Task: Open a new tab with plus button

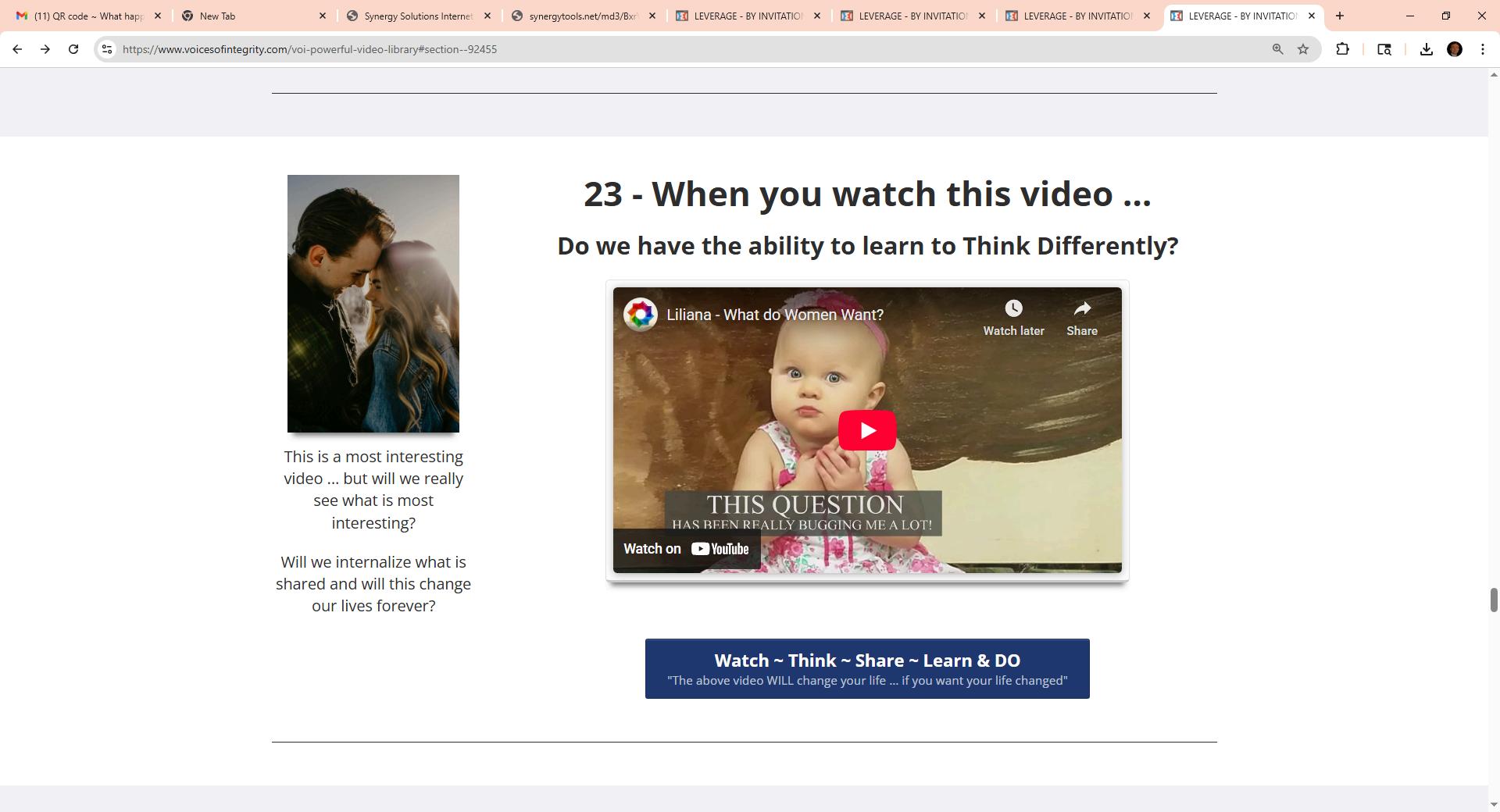Action: point(1340,16)
